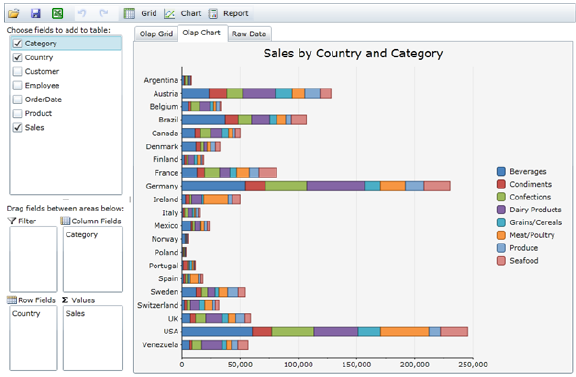Image resolution: width=576 pixels, height=377 pixels.
Task: Tick the OrderDate field checkbox
Action: [x=17, y=99]
